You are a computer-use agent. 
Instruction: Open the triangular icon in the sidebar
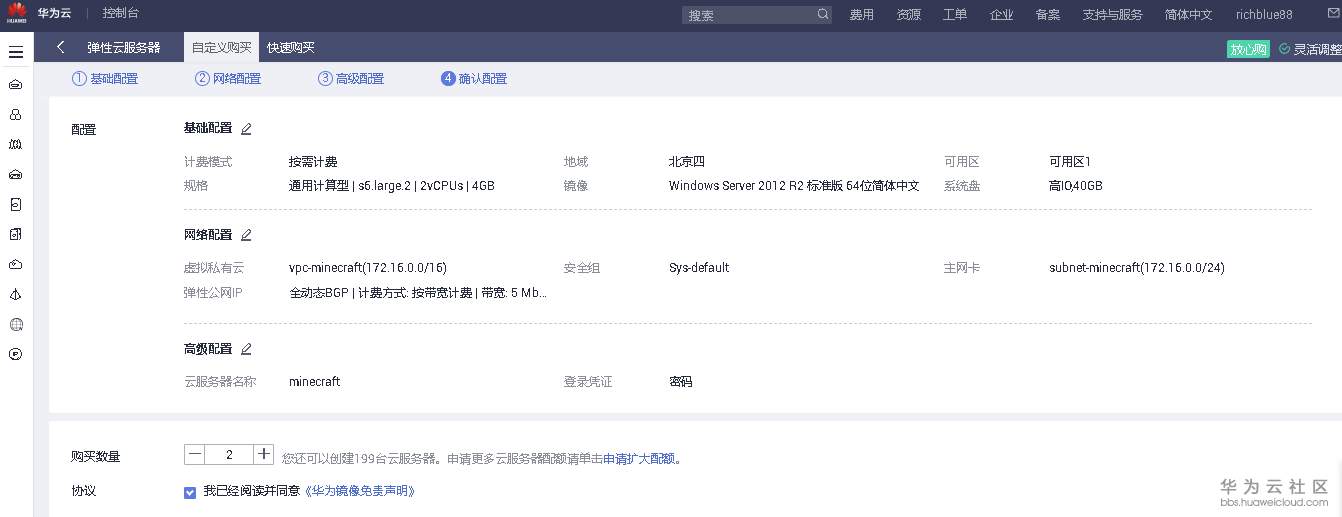[x=16, y=295]
